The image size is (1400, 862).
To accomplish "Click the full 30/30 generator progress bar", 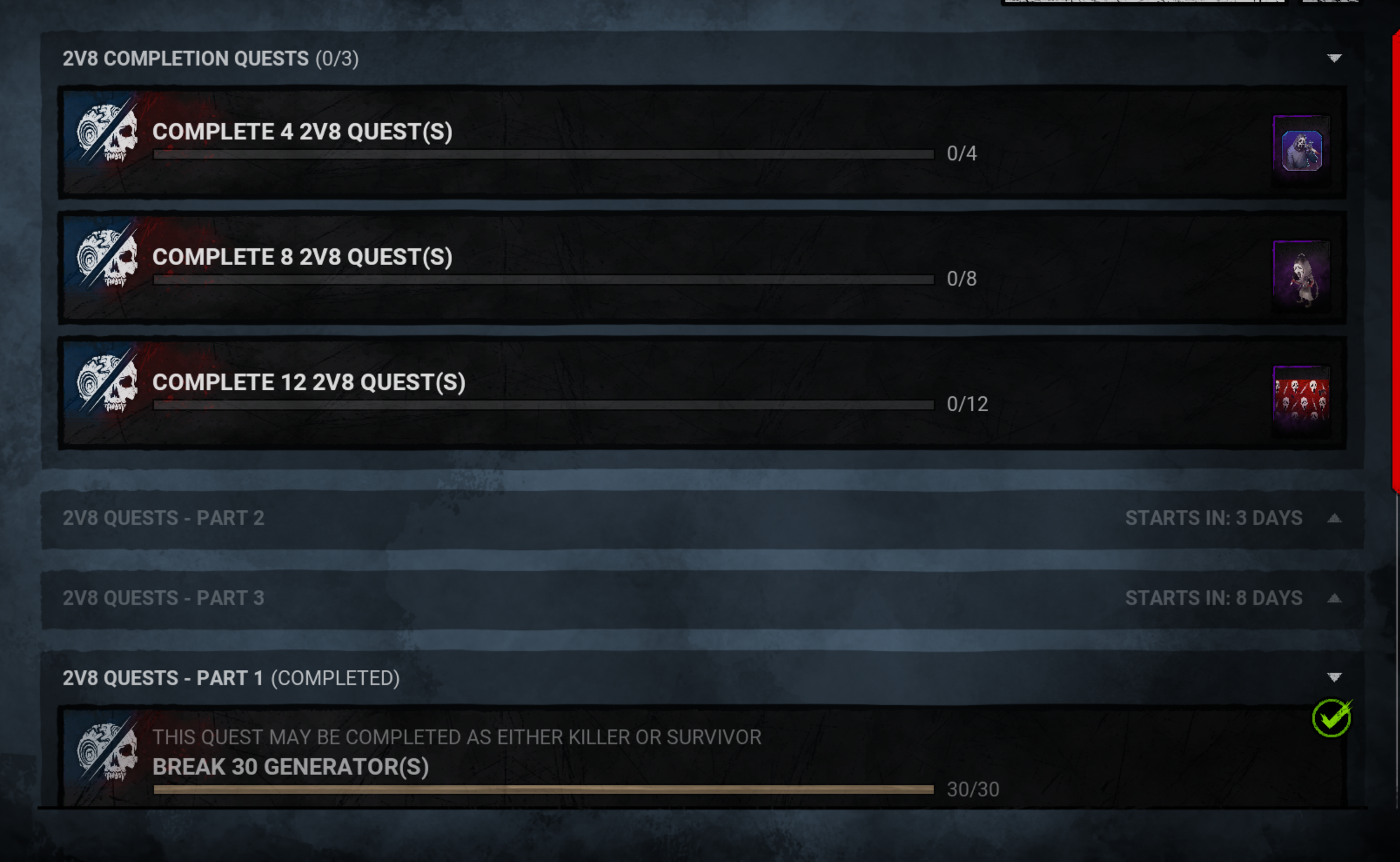I will coord(544,789).
